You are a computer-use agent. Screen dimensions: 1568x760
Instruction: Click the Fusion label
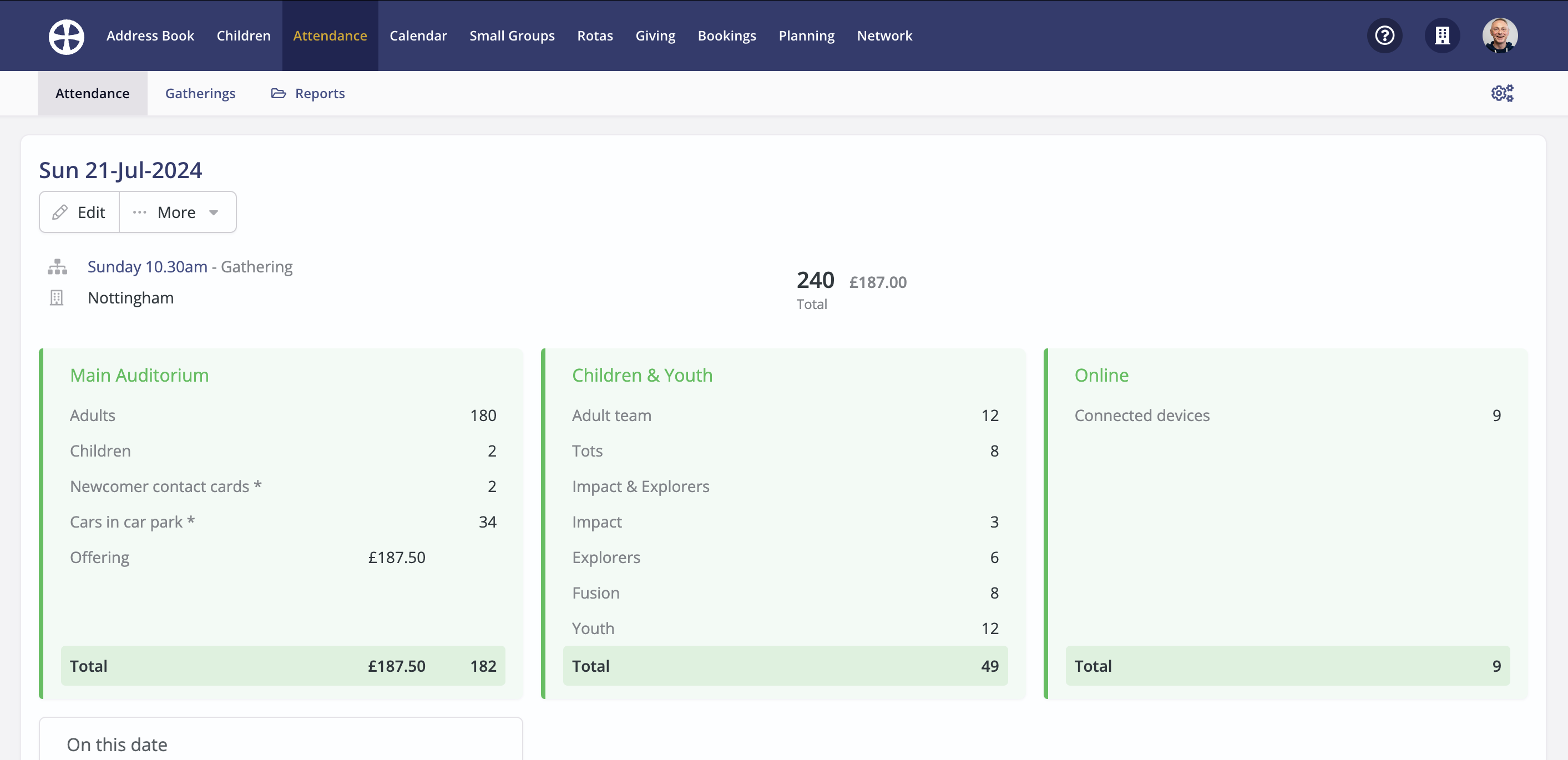coord(596,593)
